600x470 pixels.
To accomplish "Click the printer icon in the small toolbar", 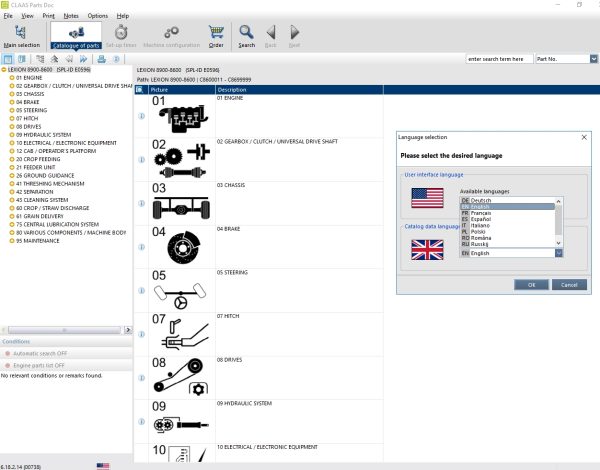I will [101, 59].
